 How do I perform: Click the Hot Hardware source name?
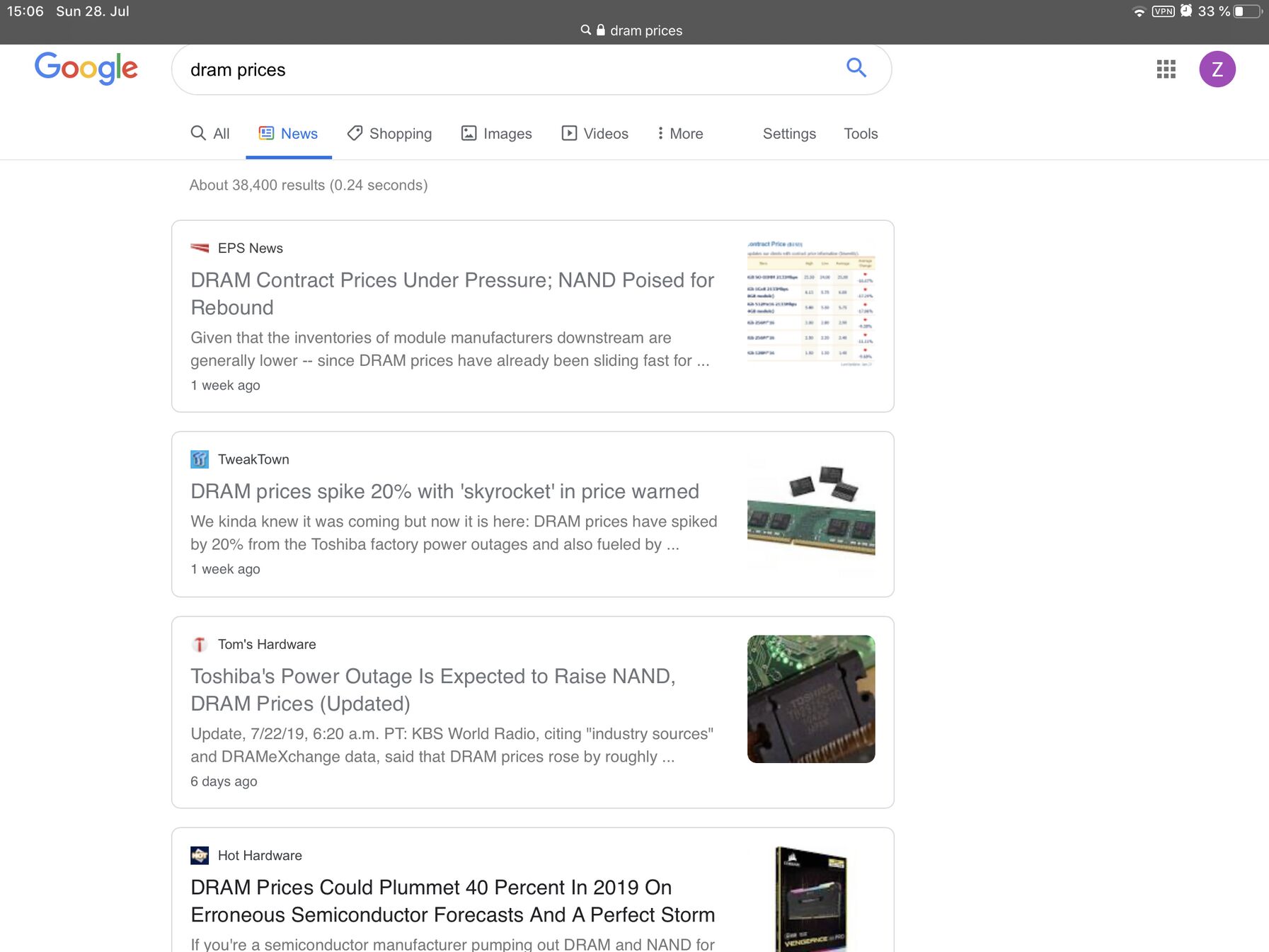pyautogui.click(x=260, y=855)
